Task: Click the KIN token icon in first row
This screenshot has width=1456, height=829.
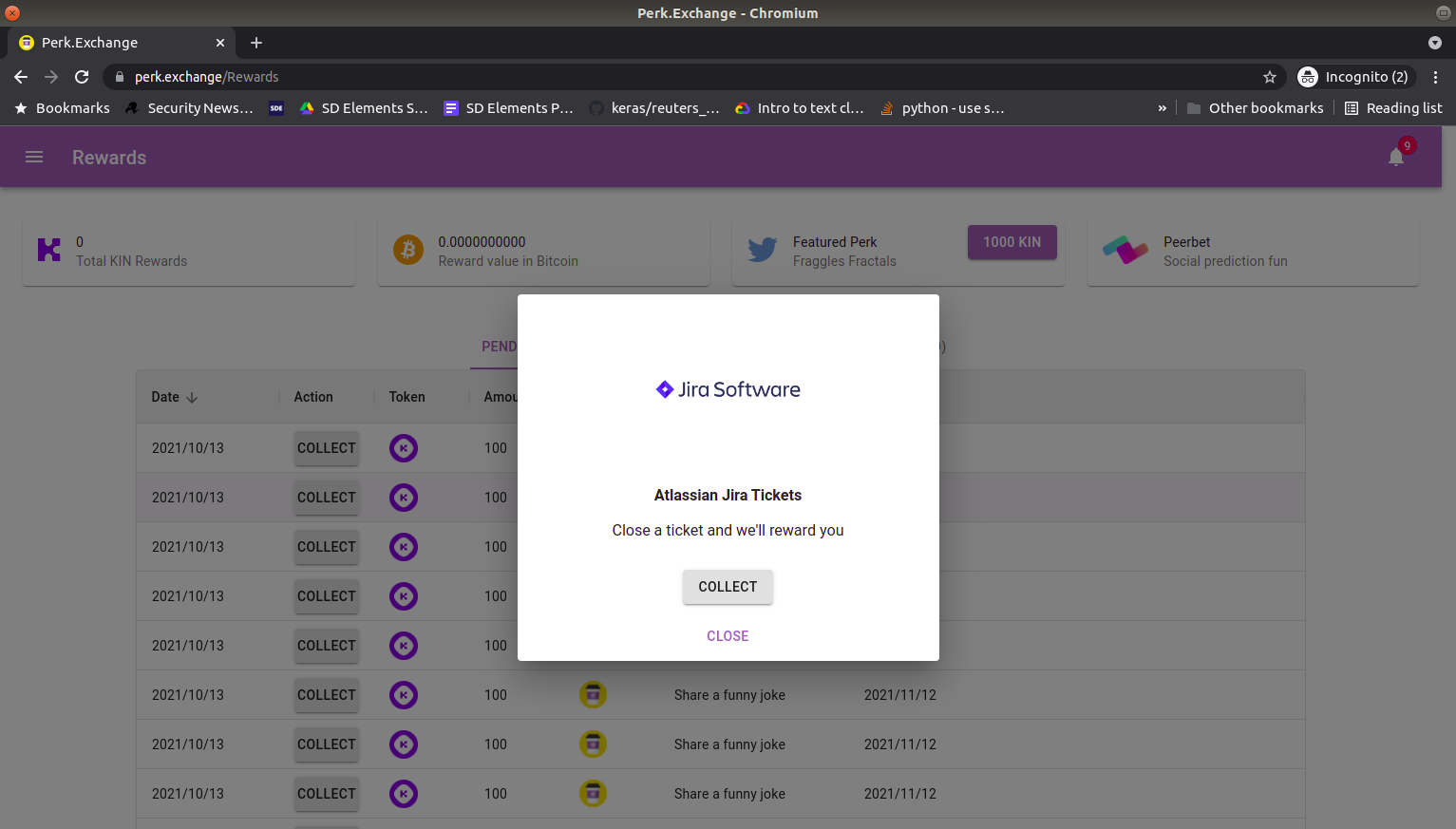Action: (404, 448)
